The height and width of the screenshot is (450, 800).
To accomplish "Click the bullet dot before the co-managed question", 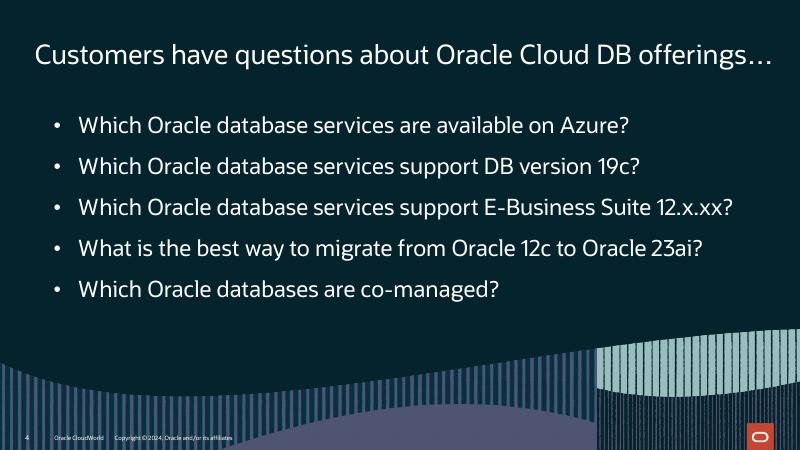I will [58, 290].
